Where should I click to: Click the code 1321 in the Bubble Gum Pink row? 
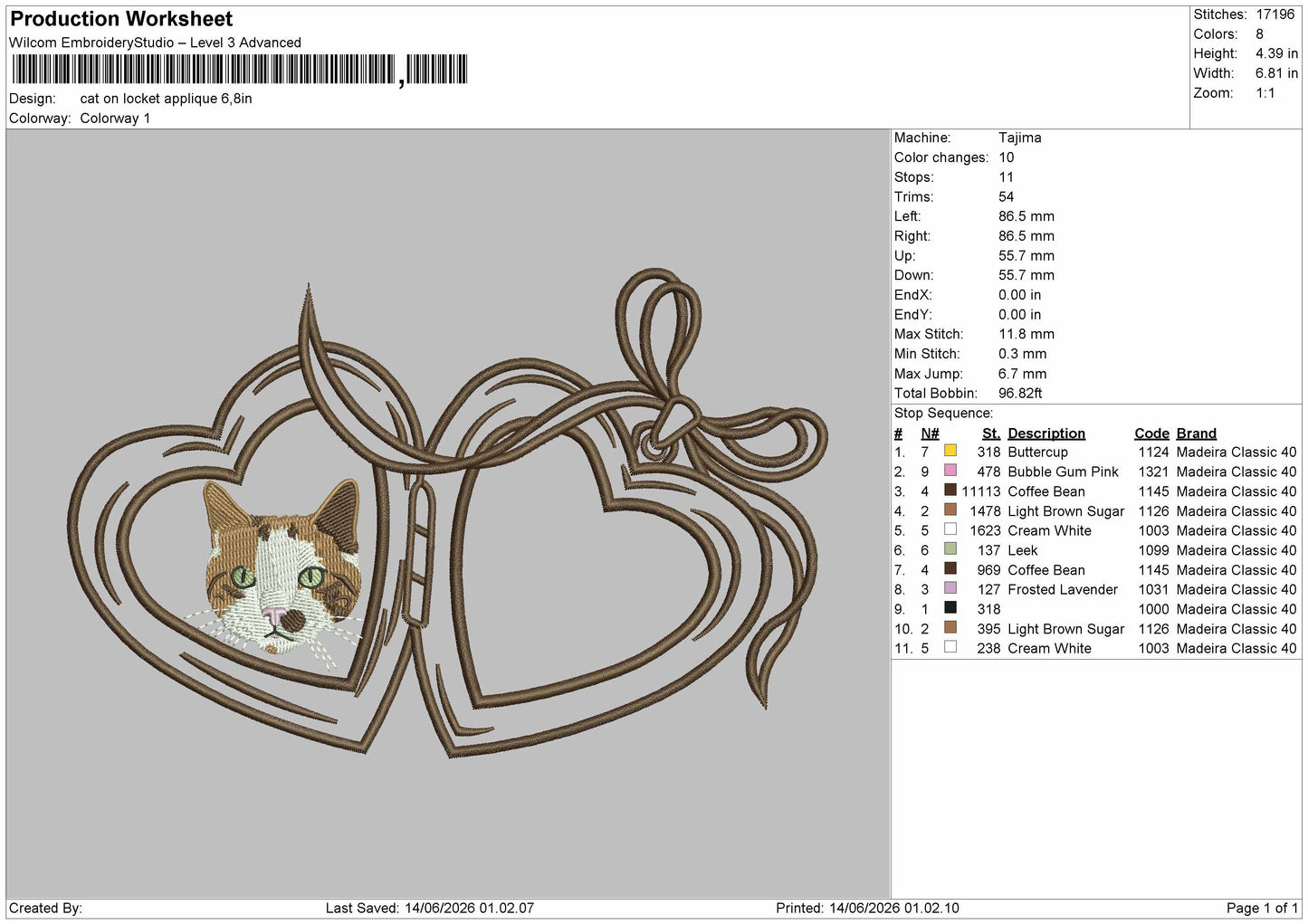(x=1153, y=472)
